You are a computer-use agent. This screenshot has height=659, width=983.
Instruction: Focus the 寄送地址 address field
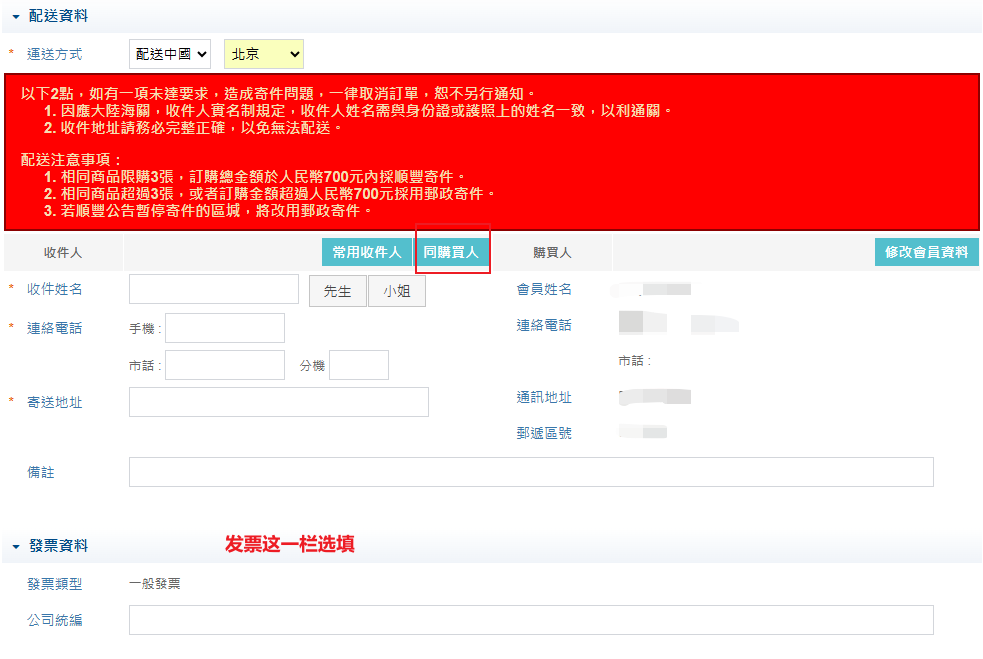click(x=279, y=402)
